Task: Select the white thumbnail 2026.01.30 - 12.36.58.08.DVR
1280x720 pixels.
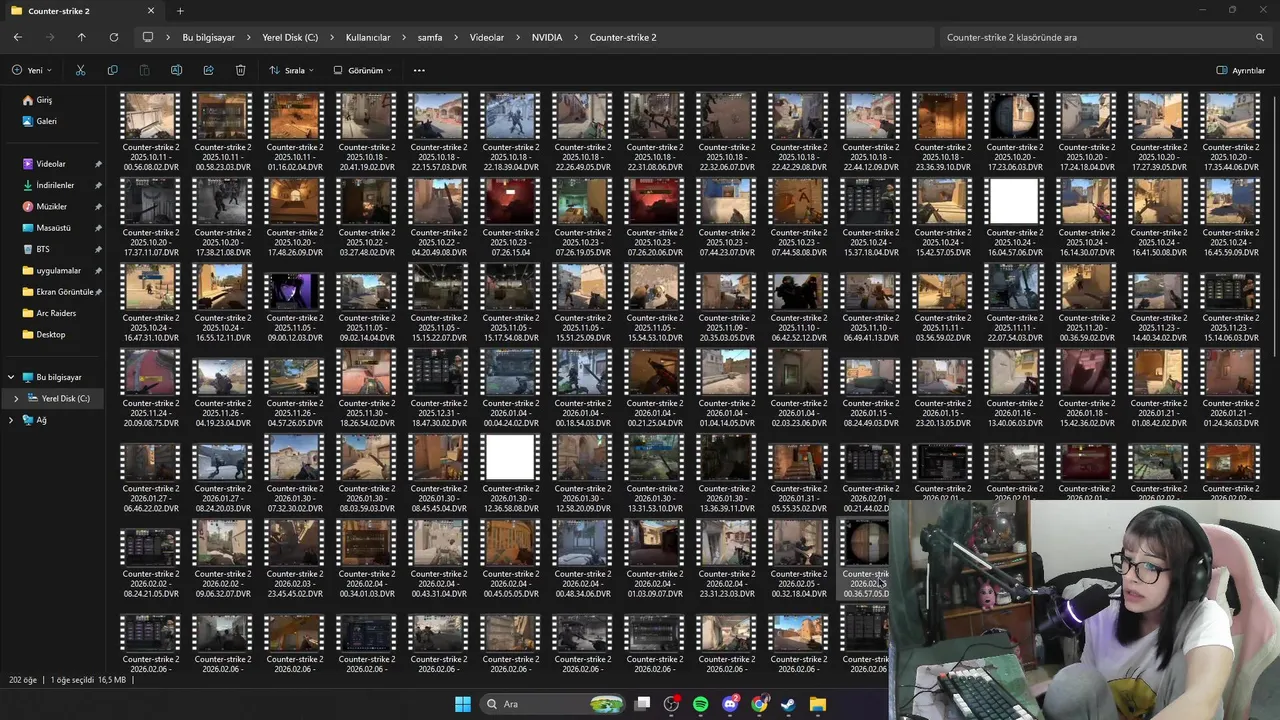Action: (511, 457)
